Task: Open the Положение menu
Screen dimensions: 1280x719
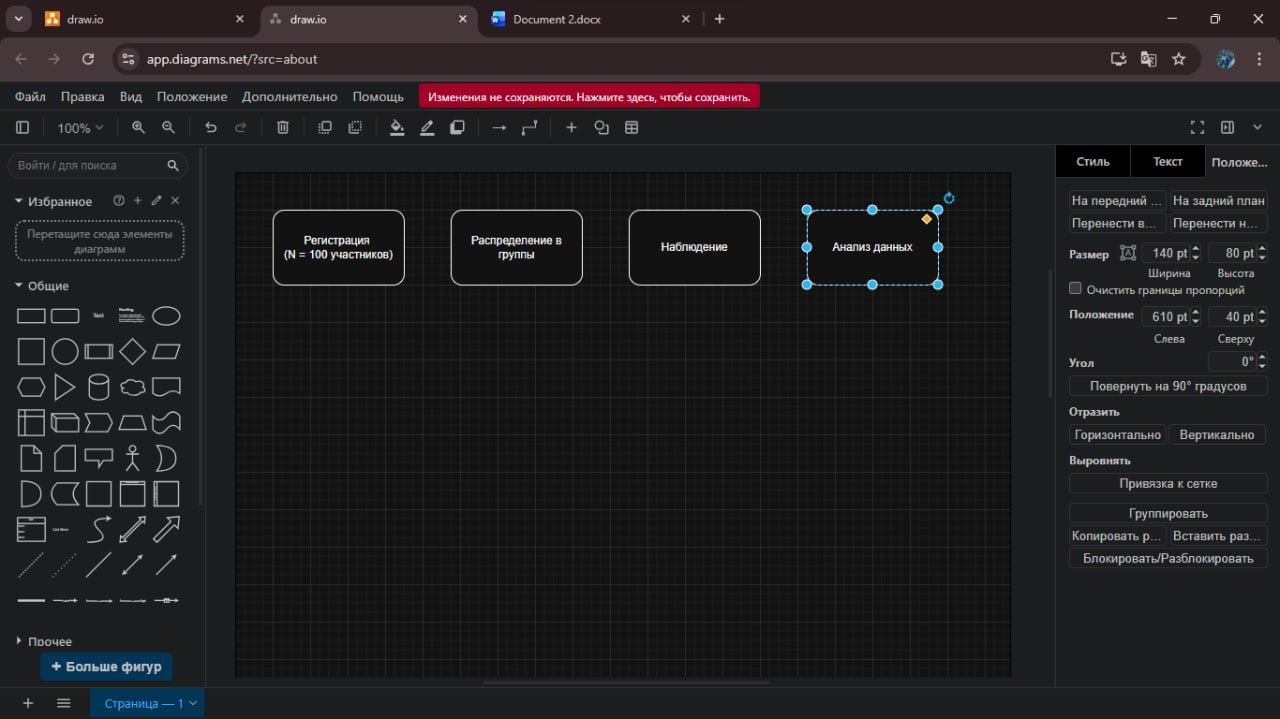Action: click(x=192, y=97)
